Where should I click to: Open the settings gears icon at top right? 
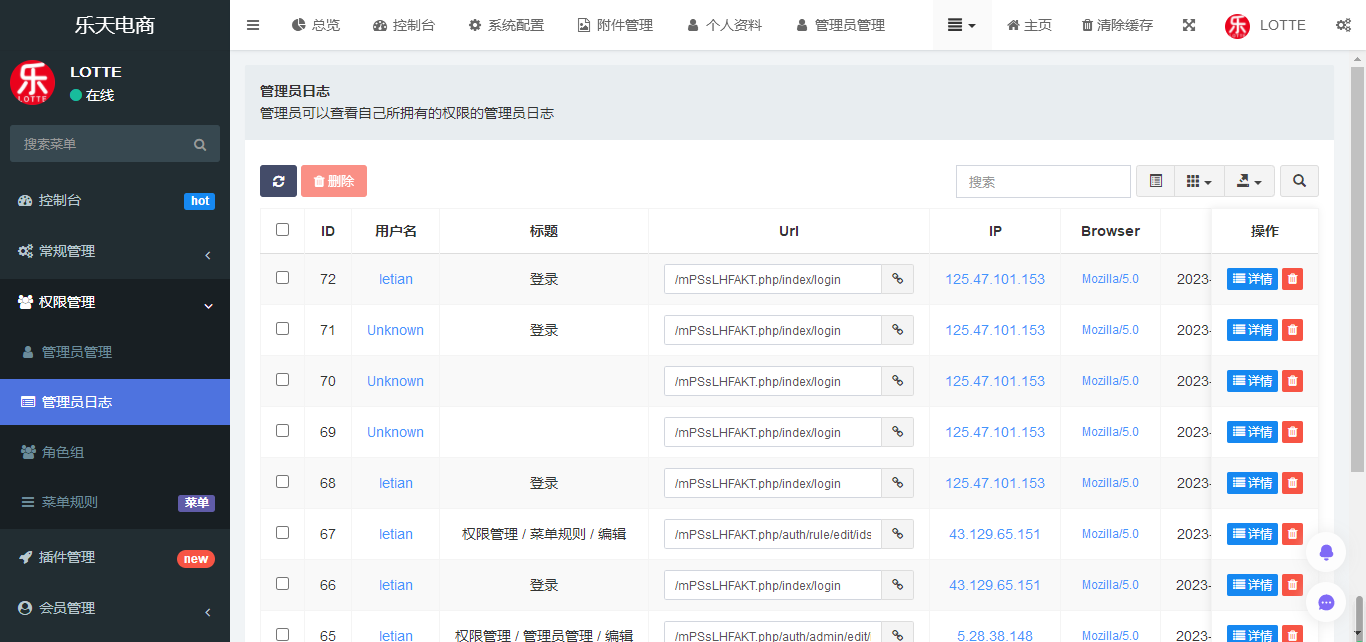click(1344, 25)
